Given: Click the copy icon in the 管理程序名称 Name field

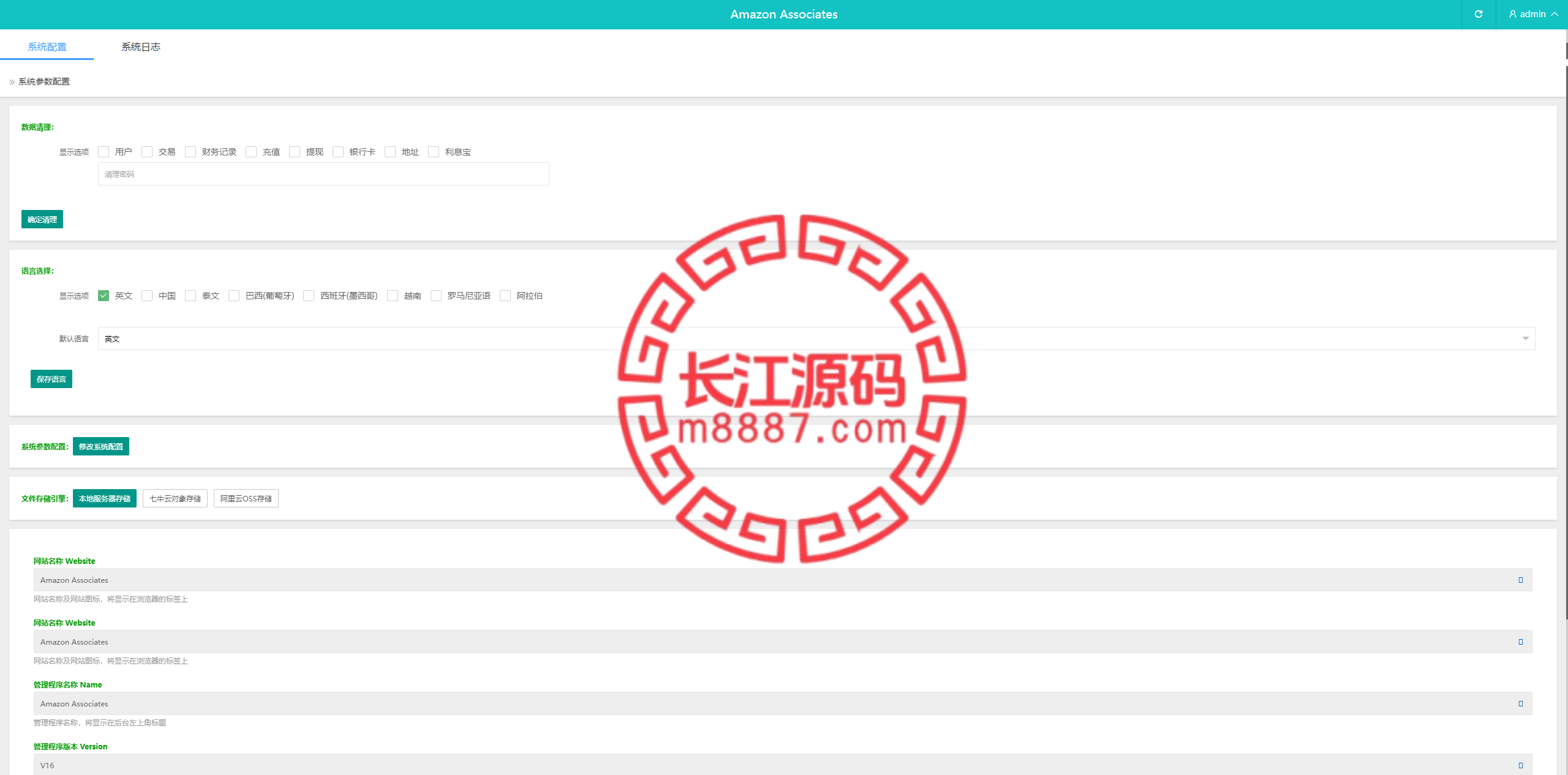Looking at the screenshot, I should coord(1521,703).
